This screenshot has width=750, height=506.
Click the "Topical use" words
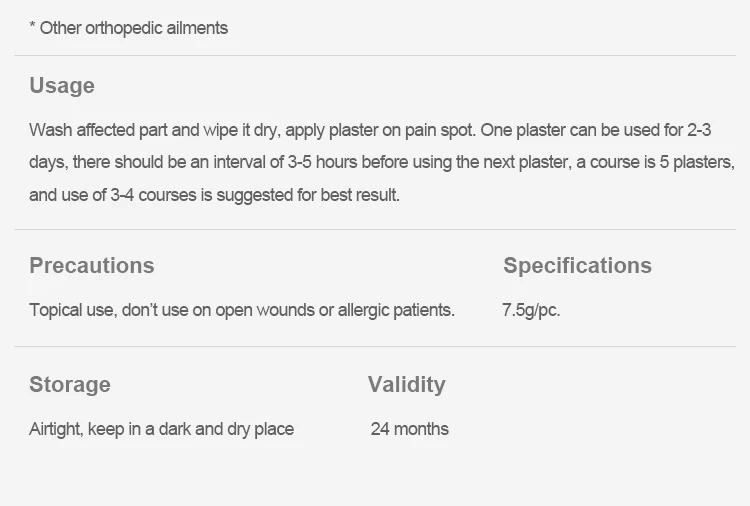pos(71,310)
